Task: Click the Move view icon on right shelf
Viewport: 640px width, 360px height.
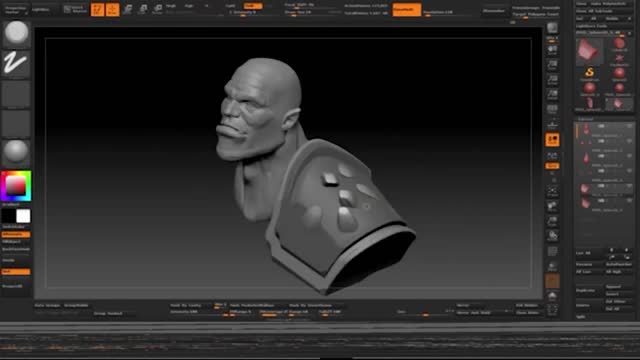Action: 552,206
